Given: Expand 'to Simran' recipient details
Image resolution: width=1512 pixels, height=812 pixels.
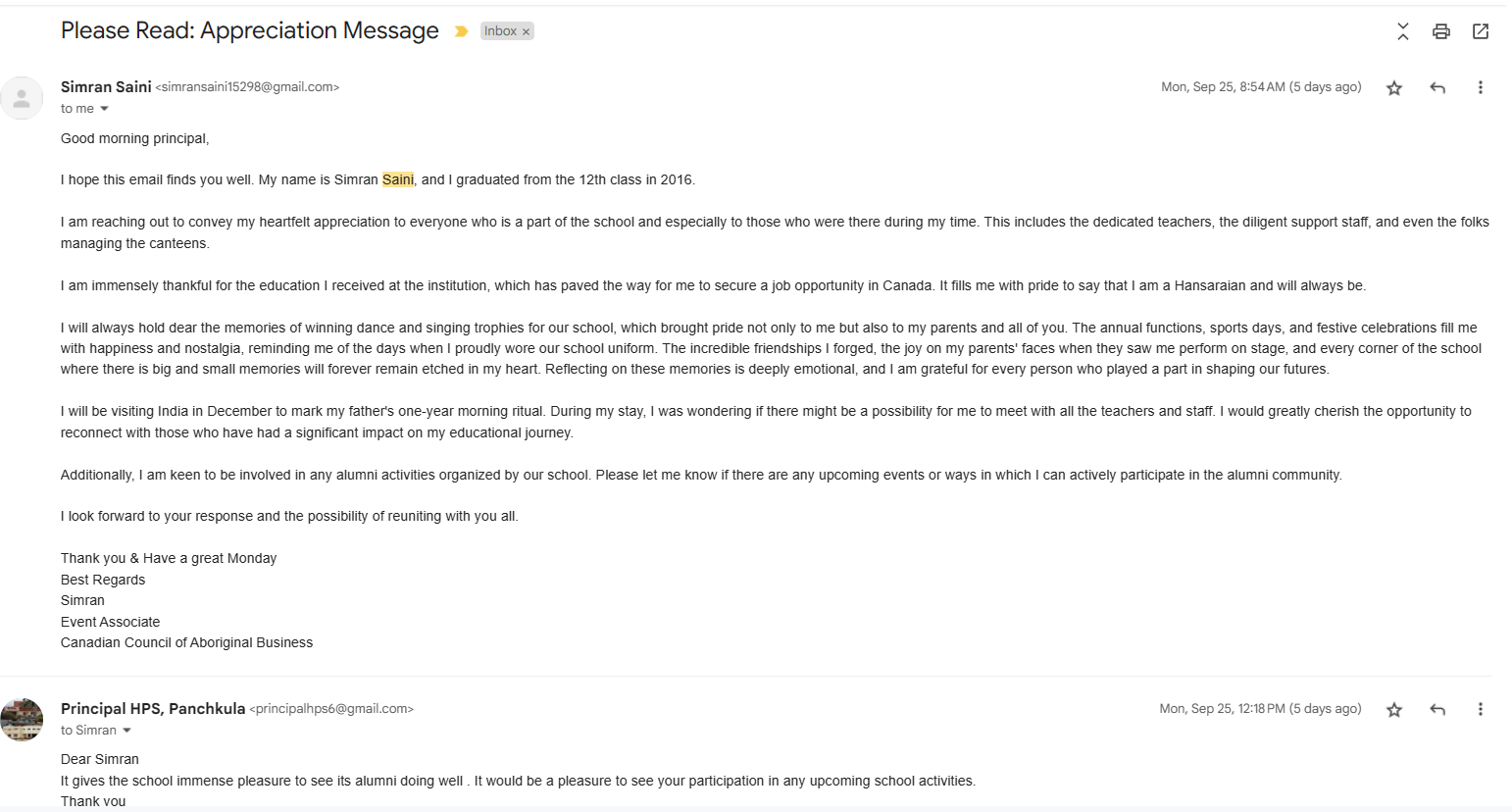Looking at the screenshot, I should click(x=126, y=731).
